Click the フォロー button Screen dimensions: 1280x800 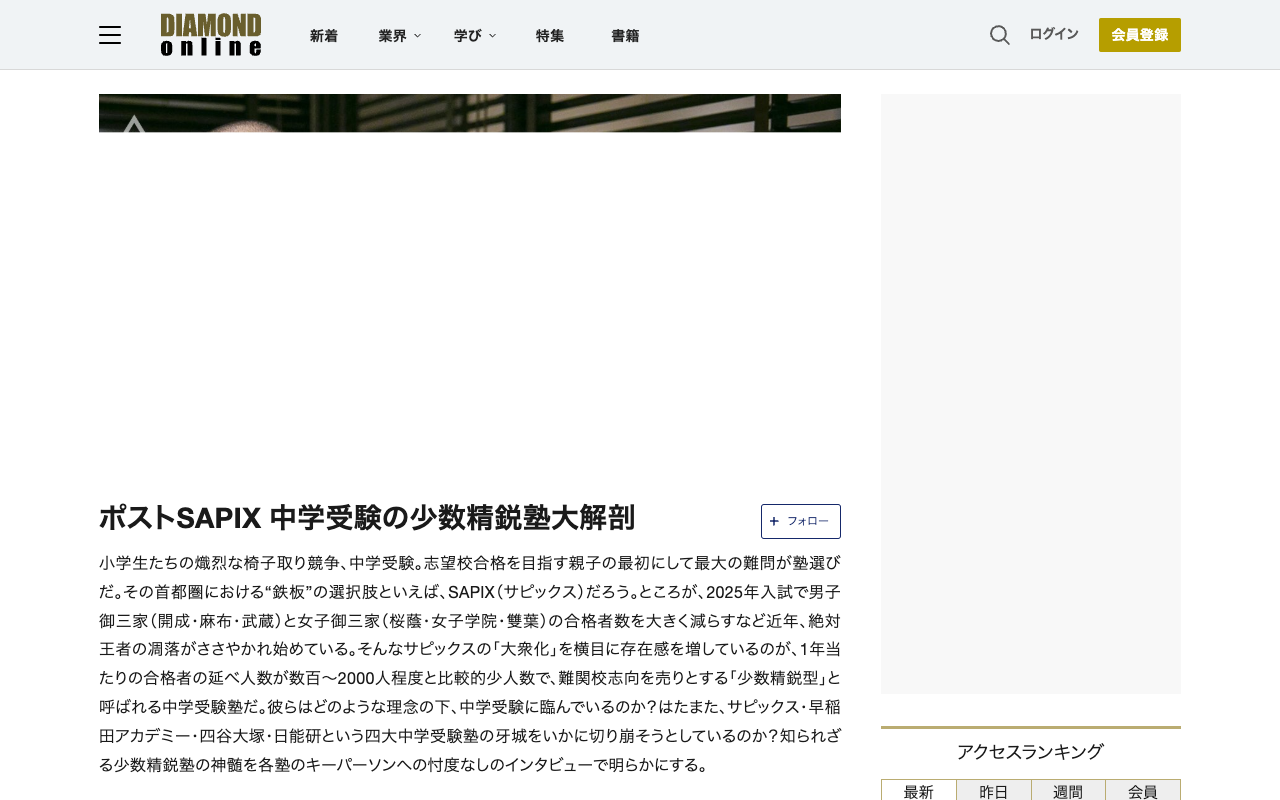801,521
